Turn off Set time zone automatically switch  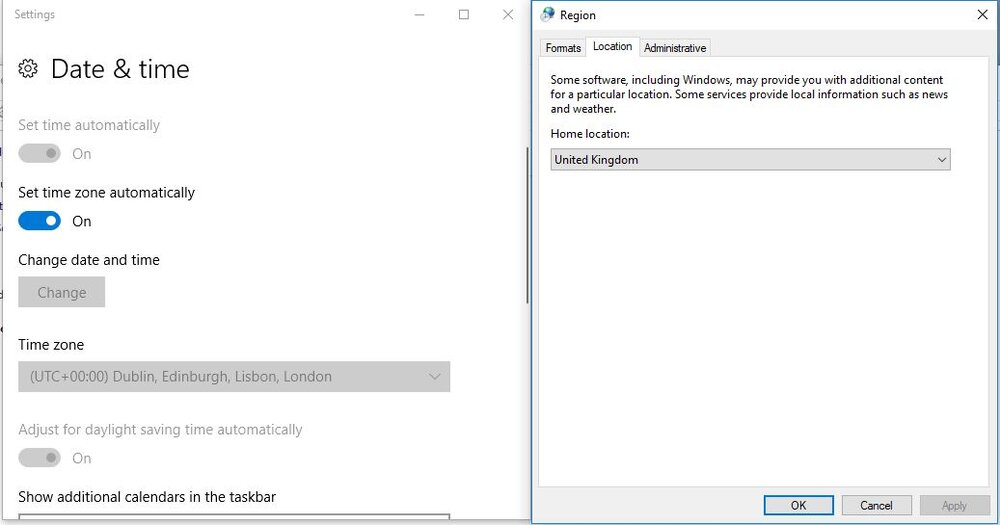pos(40,221)
